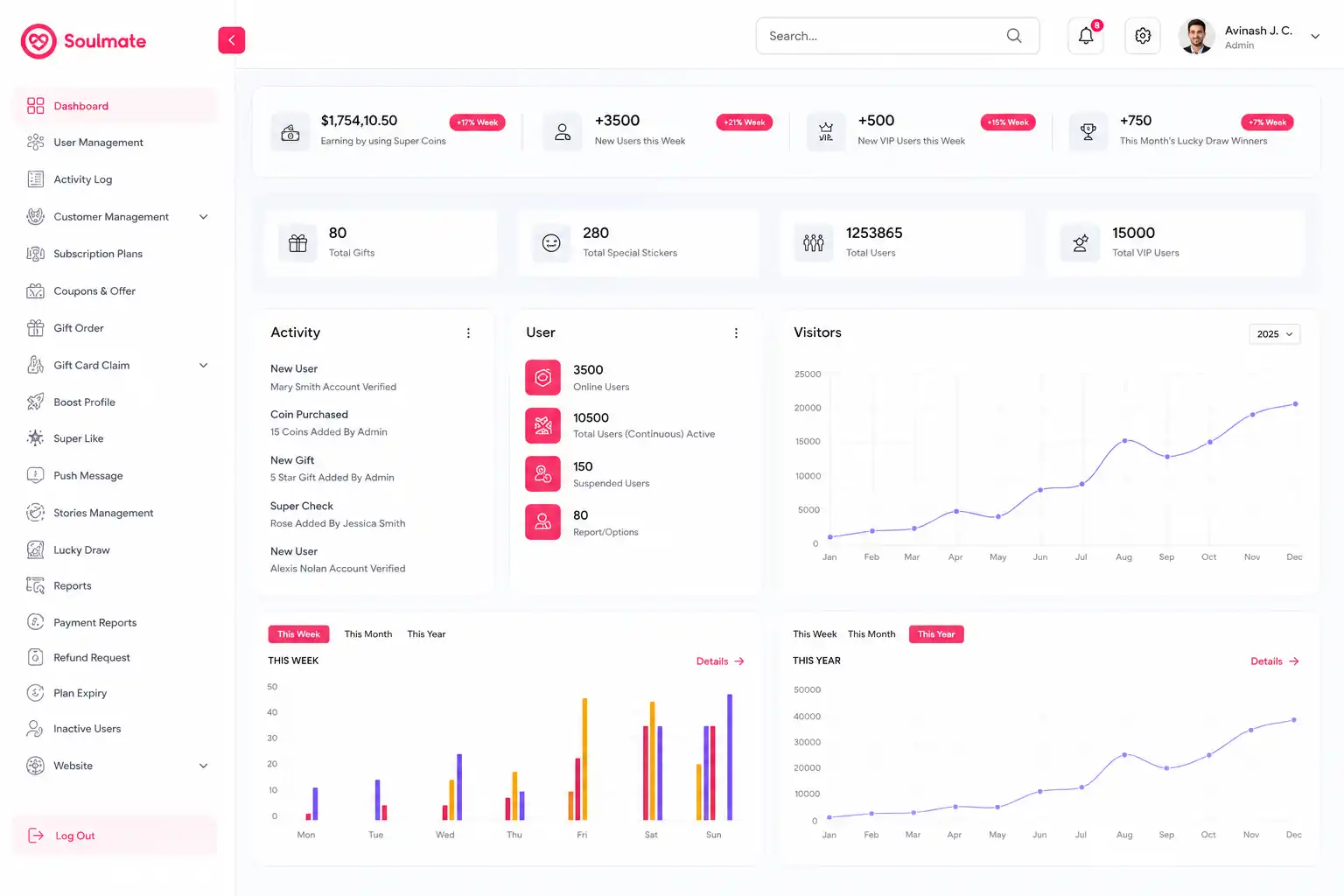Click the Total Gifts box icon
Viewport: 1344px width, 896px height.
298,242
